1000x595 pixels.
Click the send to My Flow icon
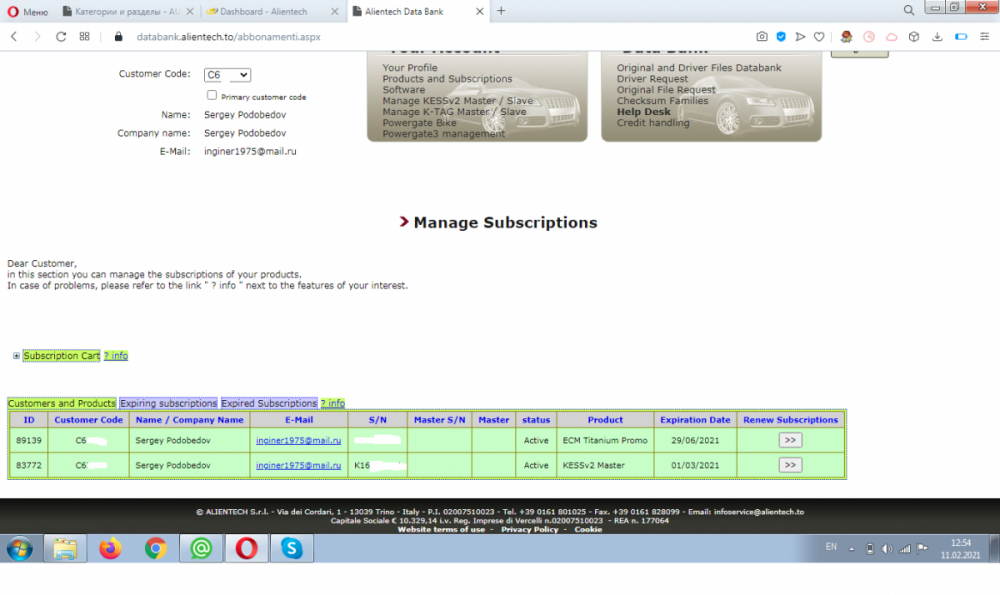[x=800, y=36]
